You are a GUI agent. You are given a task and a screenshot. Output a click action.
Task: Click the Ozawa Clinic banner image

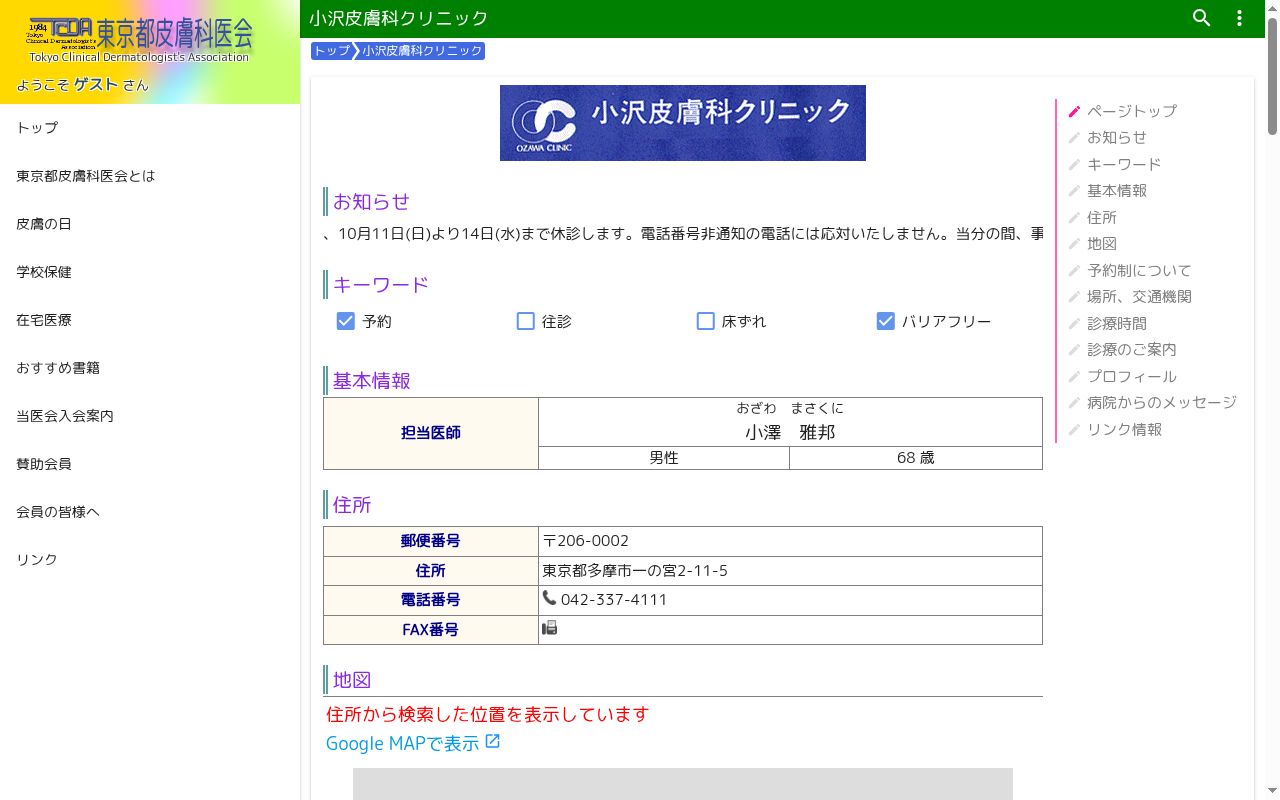[x=683, y=123]
